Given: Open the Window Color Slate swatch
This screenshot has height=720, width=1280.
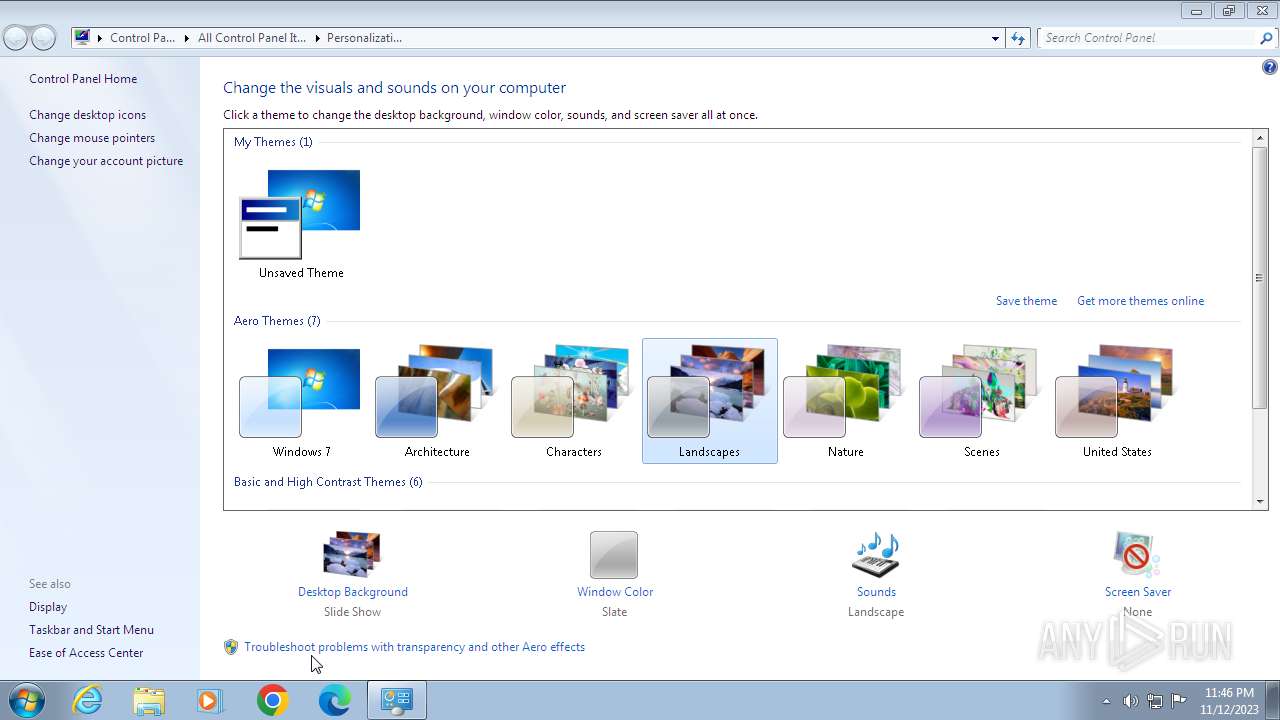Looking at the screenshot, I should click(614, 554).
